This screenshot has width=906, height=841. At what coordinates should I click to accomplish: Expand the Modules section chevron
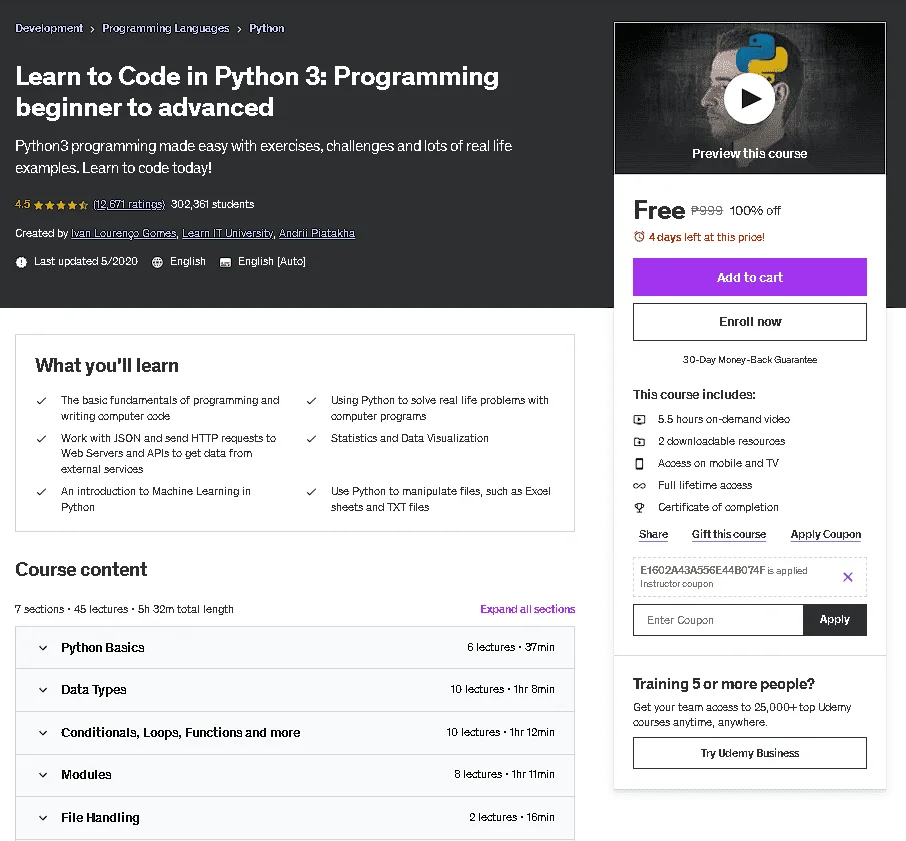pos(43,775)
